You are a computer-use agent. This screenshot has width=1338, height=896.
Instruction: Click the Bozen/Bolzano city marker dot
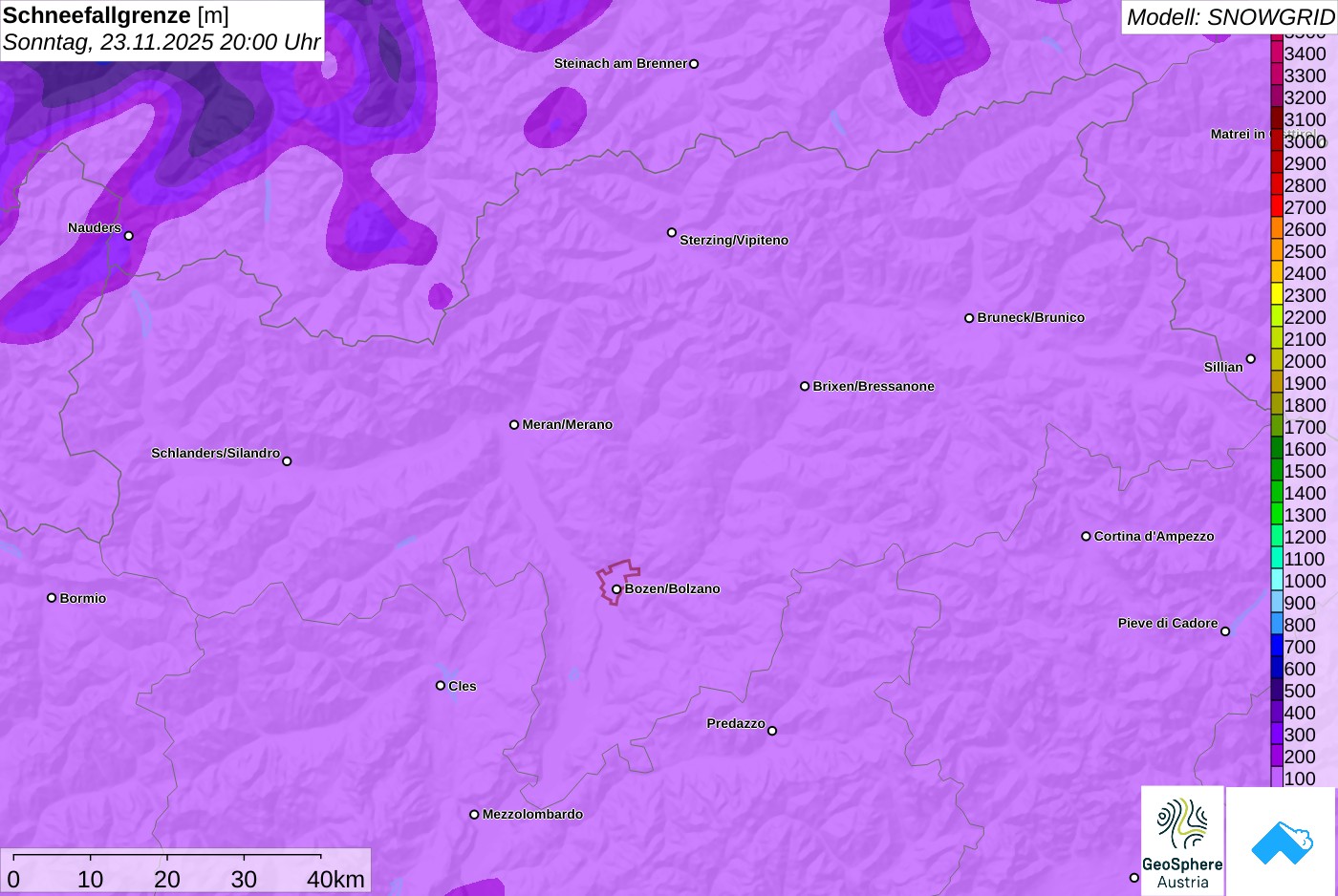pos(616,589)
